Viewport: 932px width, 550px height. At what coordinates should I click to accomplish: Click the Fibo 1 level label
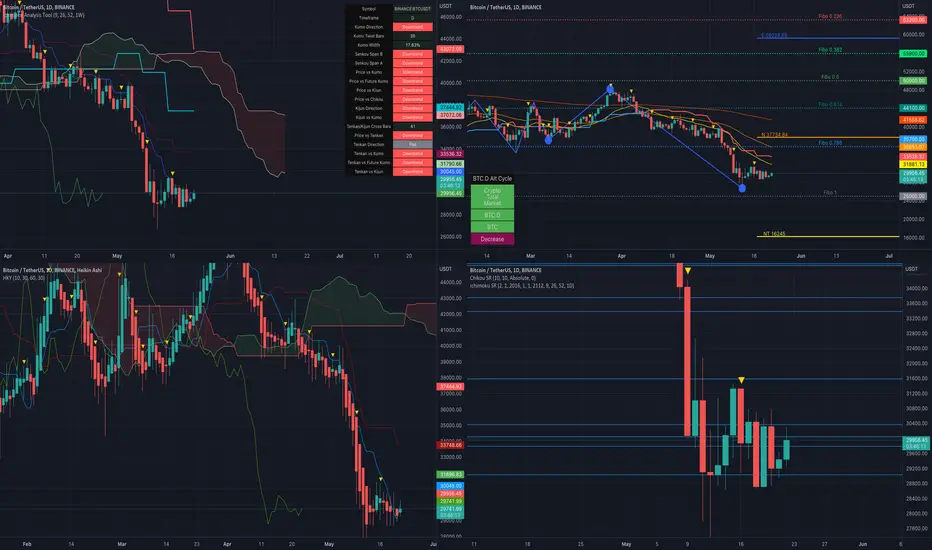830,193
